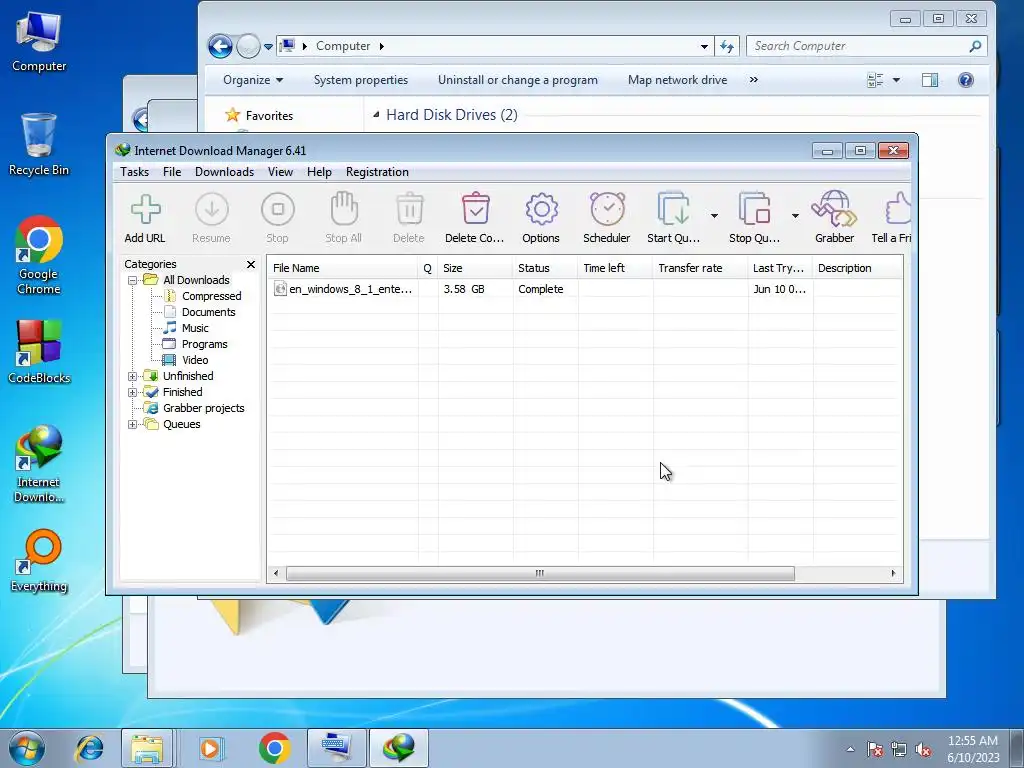The width and height of the screenshot is (1024, 768).
Task: Open the Stop Queue dropdown arrow
Action: (x=795, y=216)
